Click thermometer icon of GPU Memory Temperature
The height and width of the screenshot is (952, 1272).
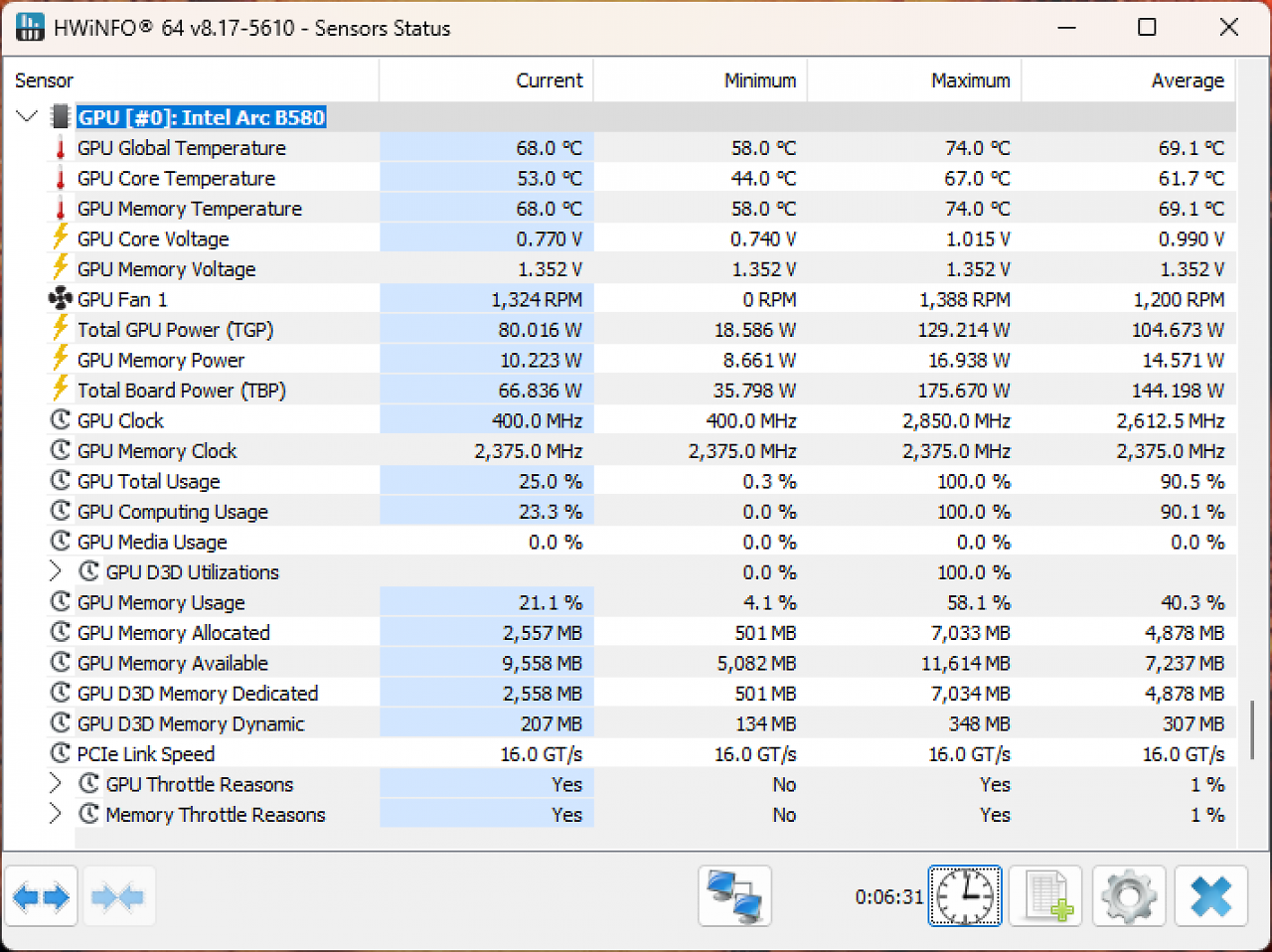[x=61, y=209]
